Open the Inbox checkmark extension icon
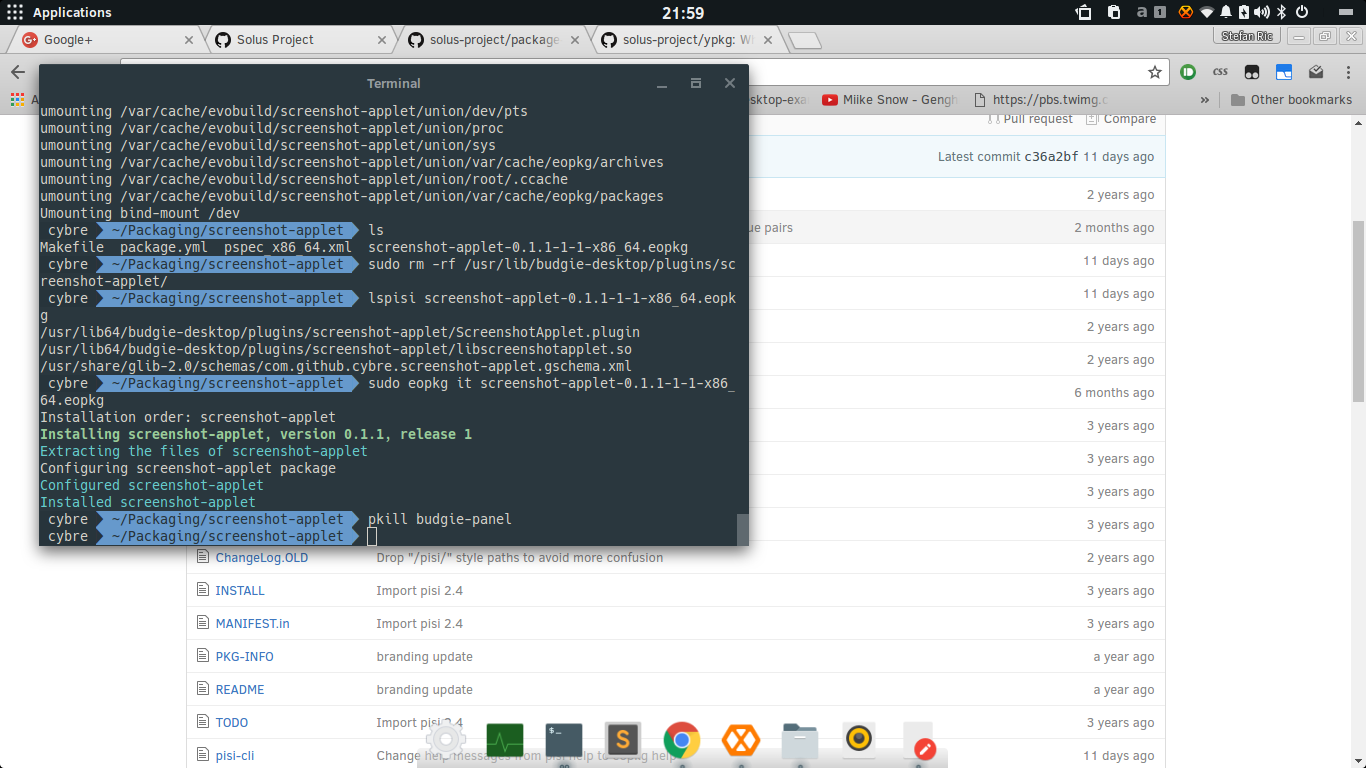1366x768 pixels. 1316,72
